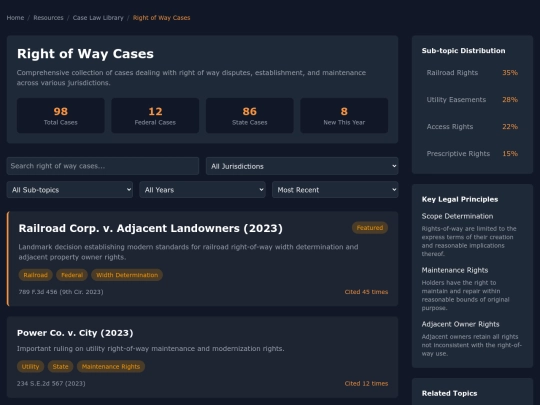Viewport: 540px width, 405px height.
Task: Select Prescriptive Rights distribution row
Action: click(x=472, y=154)
